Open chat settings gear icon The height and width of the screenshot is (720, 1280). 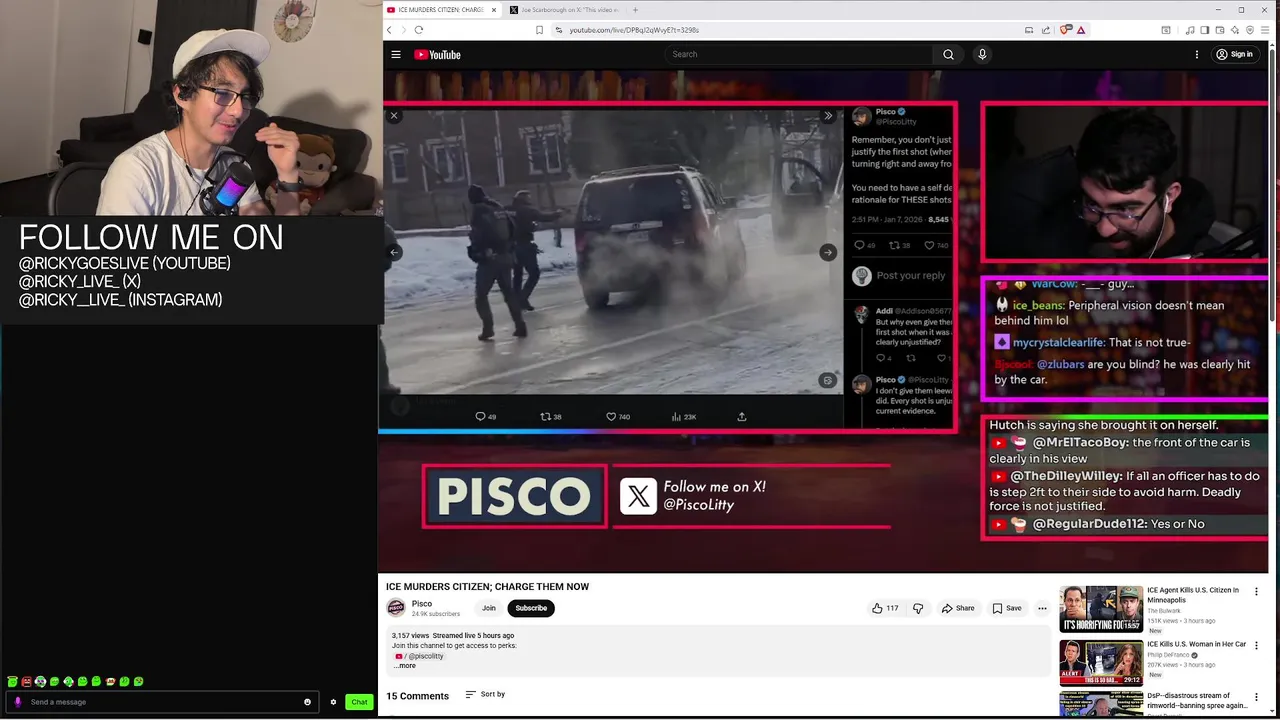333,702
